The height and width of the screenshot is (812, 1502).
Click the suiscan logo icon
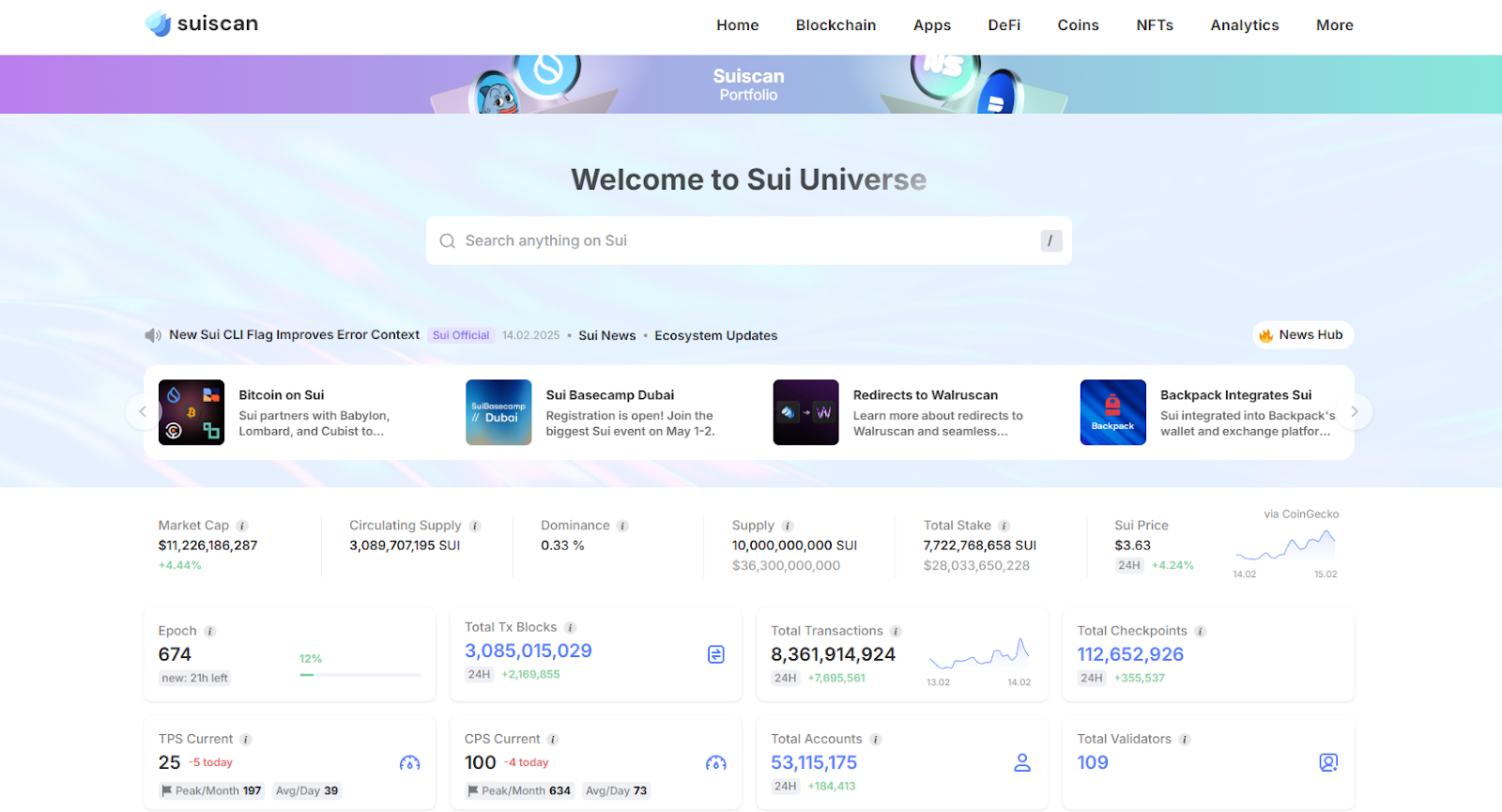click(x=159, y=23)
